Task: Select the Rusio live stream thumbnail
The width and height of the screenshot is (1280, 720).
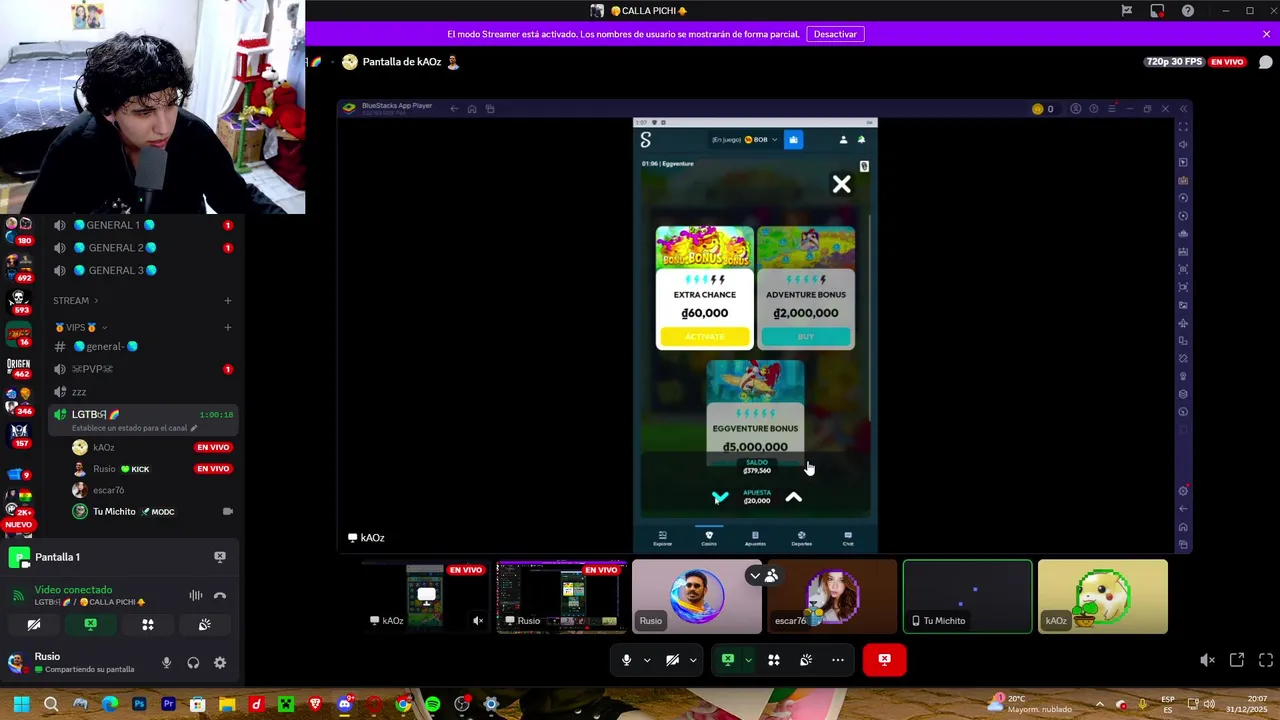Action: click(x=561, y=597)
